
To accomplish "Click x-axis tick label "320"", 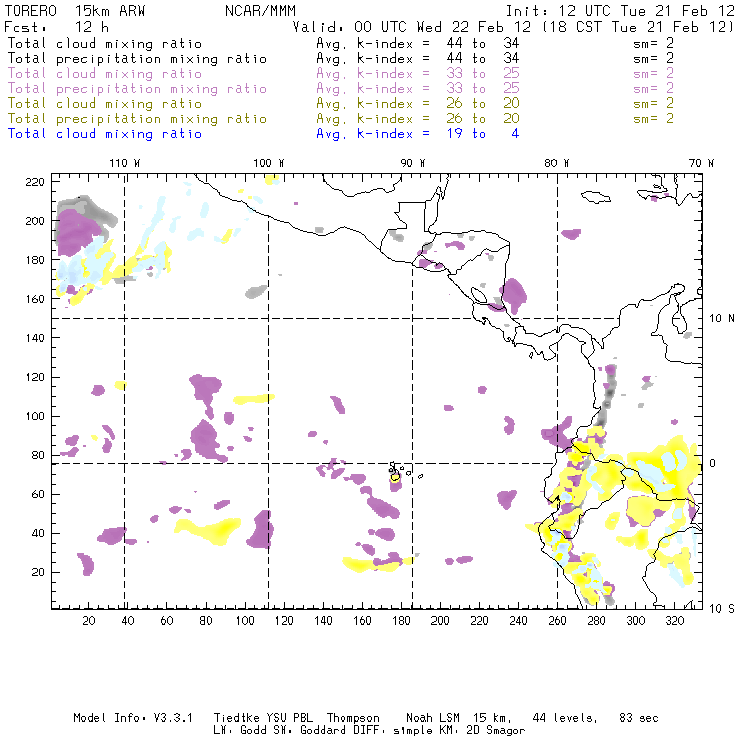I will [674, 621].
